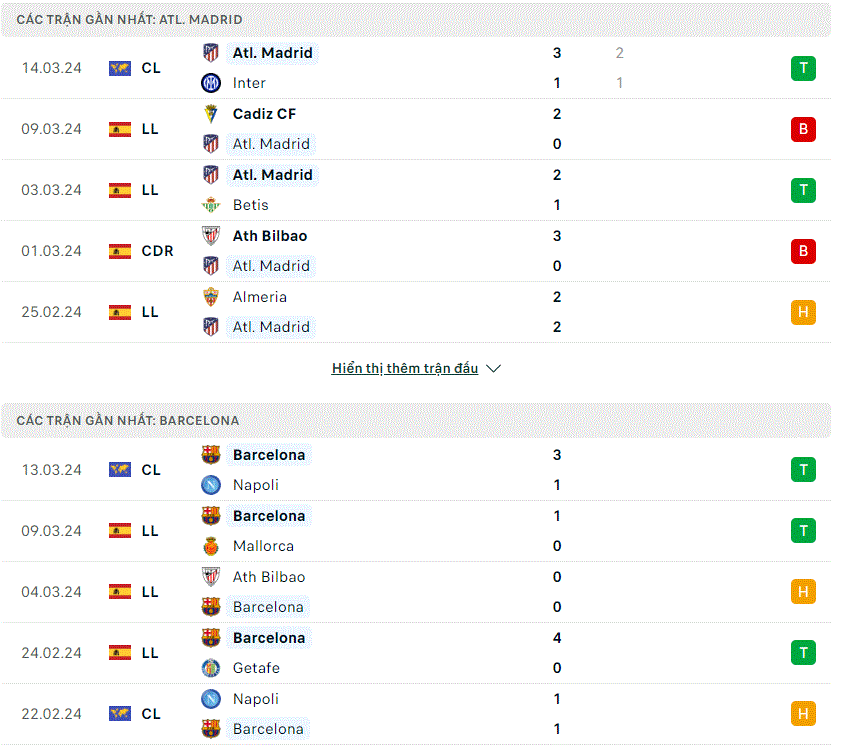Click the Almeria club crest icon

(210, 297)
